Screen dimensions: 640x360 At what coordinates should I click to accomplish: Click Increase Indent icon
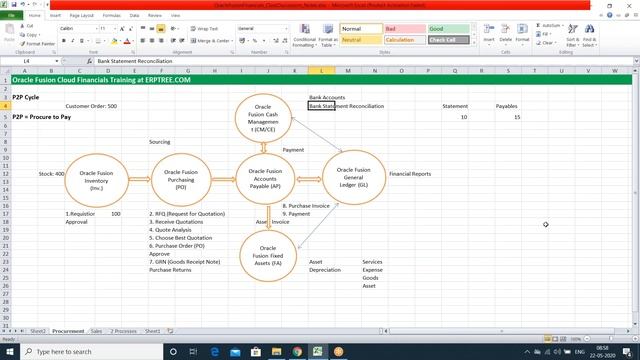coord(182,41)
